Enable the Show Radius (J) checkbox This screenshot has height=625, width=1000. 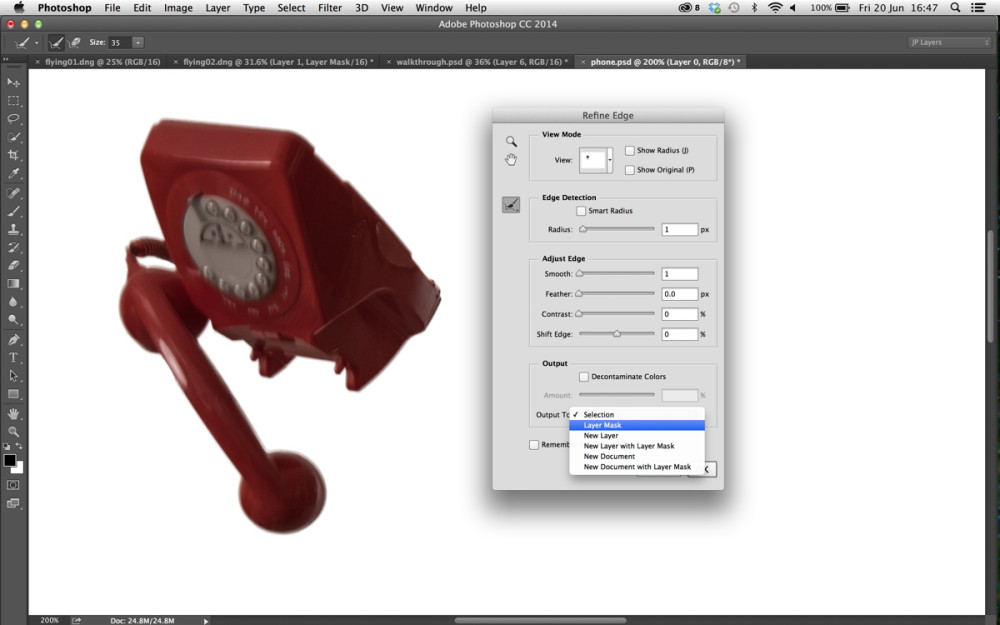[629, 151]
